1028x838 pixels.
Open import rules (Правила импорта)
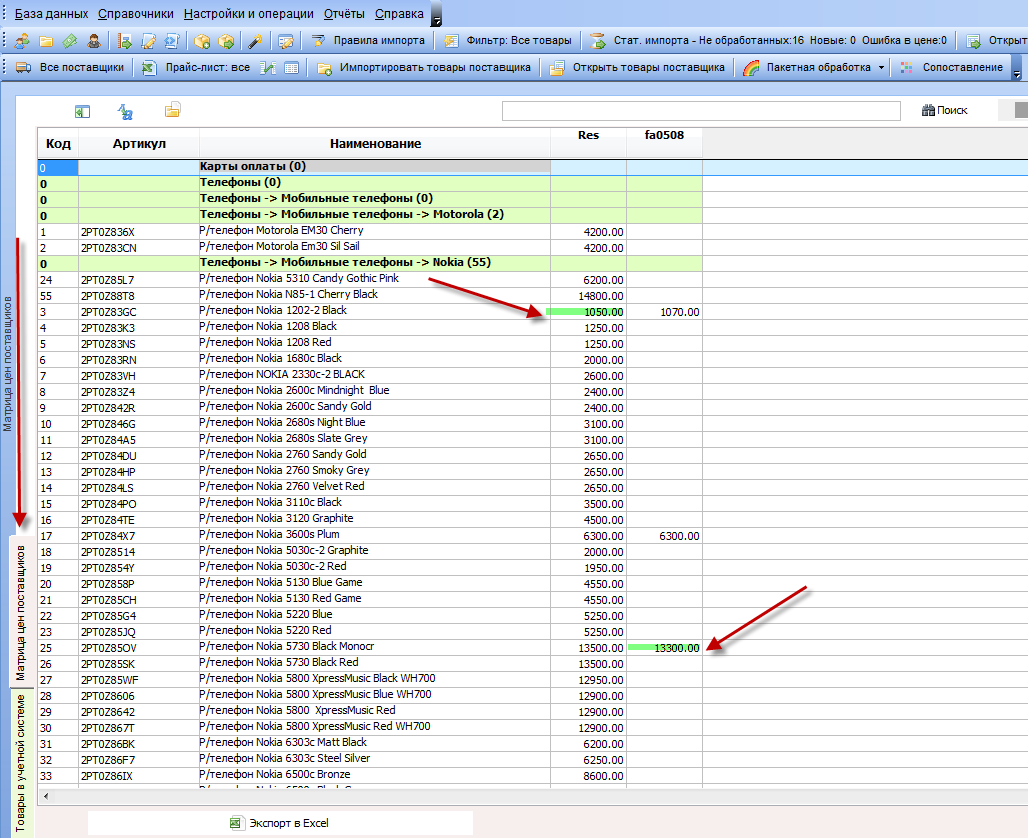(368, 41)
